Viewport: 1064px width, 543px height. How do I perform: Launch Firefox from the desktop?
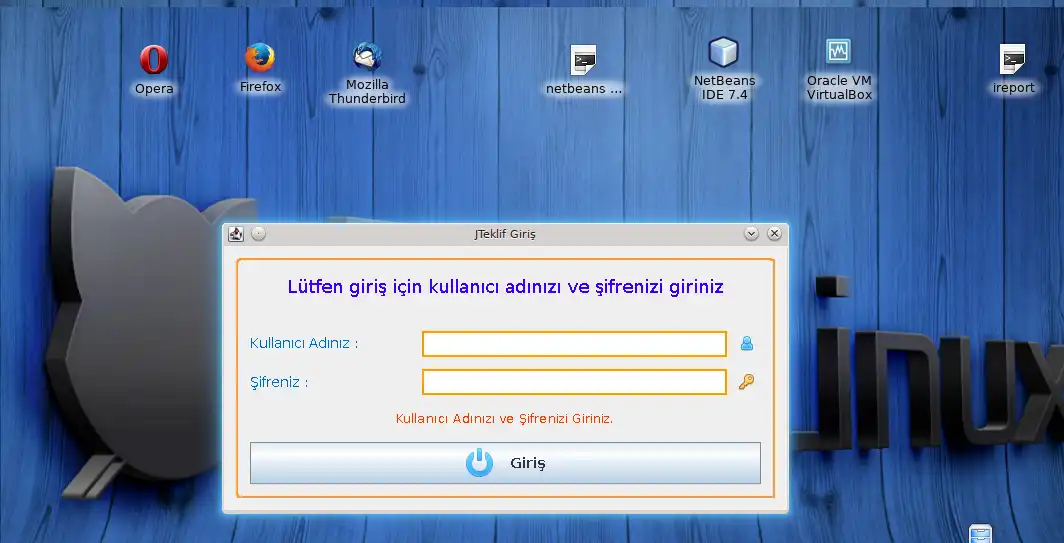tap(260, 58)
